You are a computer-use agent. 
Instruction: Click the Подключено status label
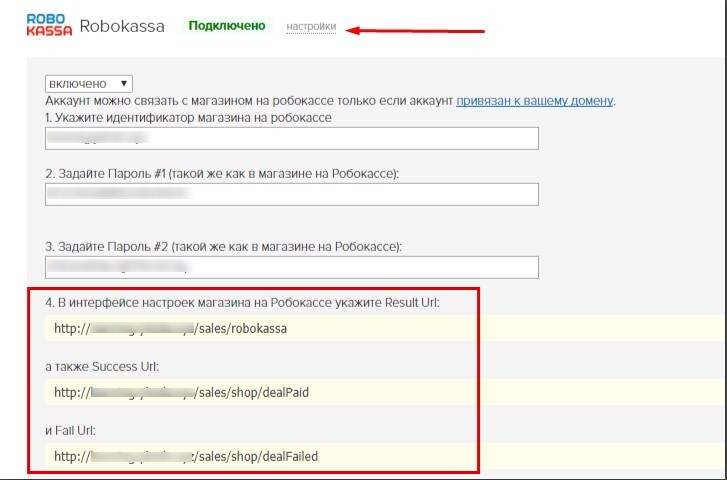point(227,26)
